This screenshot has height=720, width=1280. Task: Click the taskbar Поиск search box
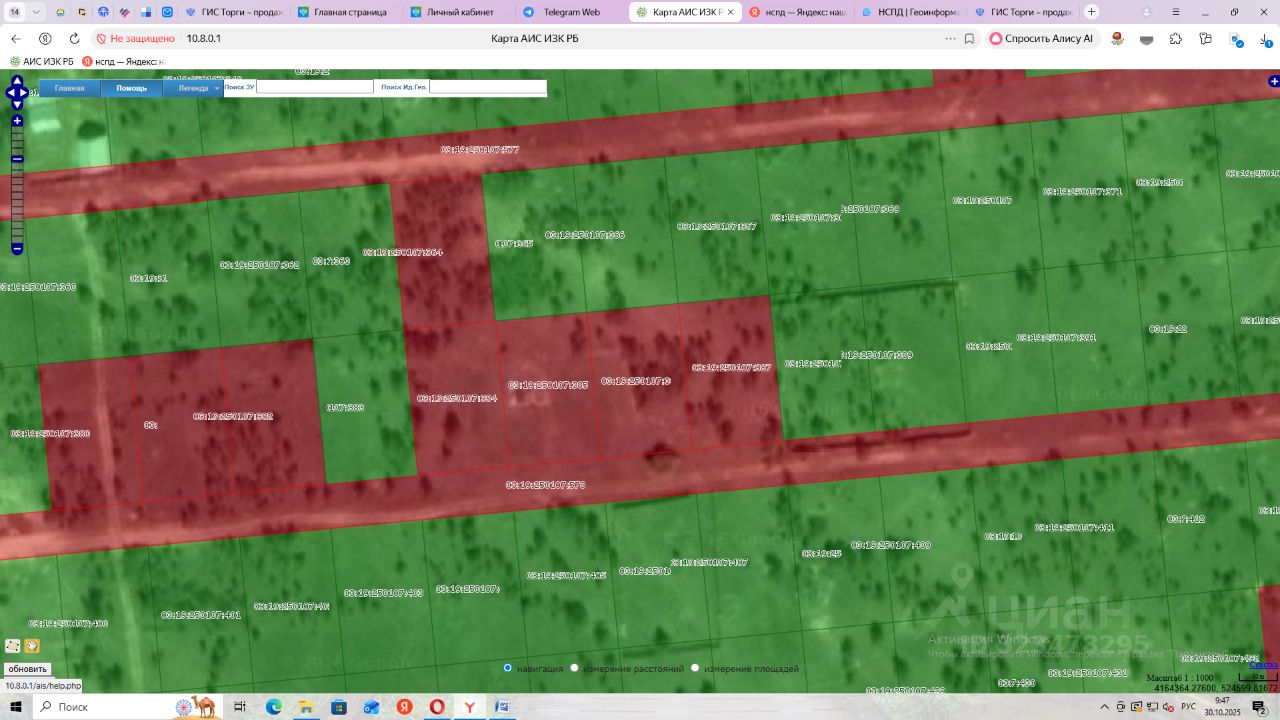128,707
